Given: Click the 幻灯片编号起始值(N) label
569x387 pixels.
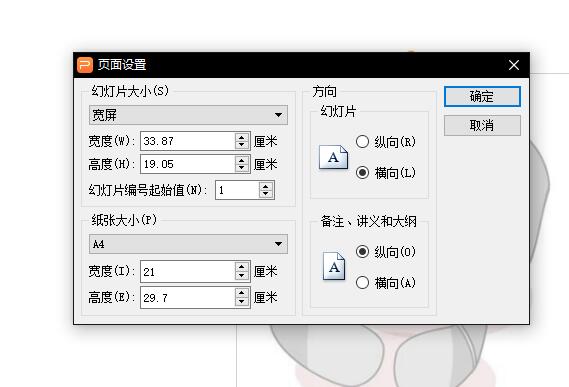Looking at the screenshot, I should (x=148, y=190).
